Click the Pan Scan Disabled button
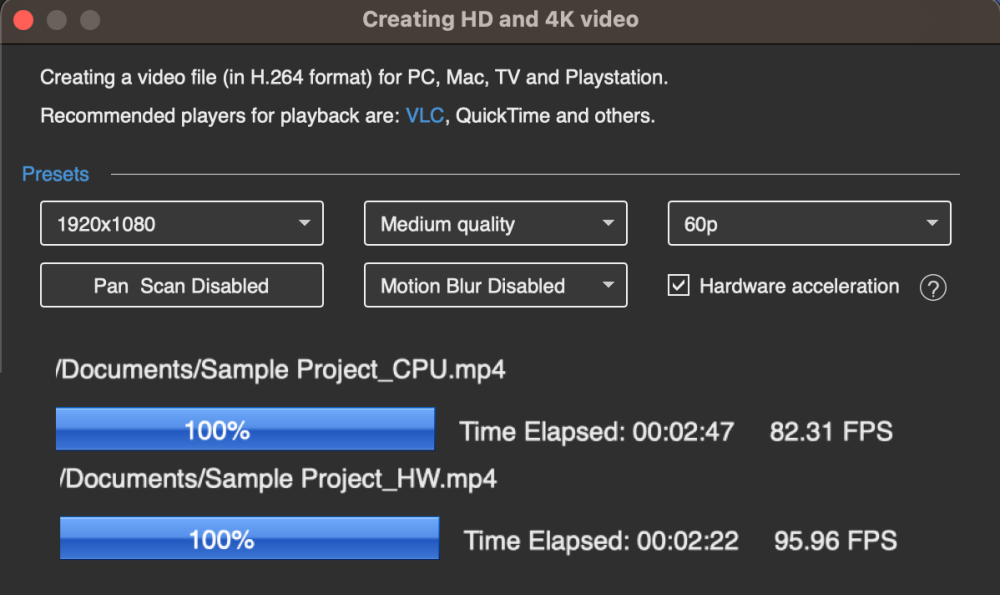Image resolution: width=1000 pixels, height=595 pixels. coord(181,286)
